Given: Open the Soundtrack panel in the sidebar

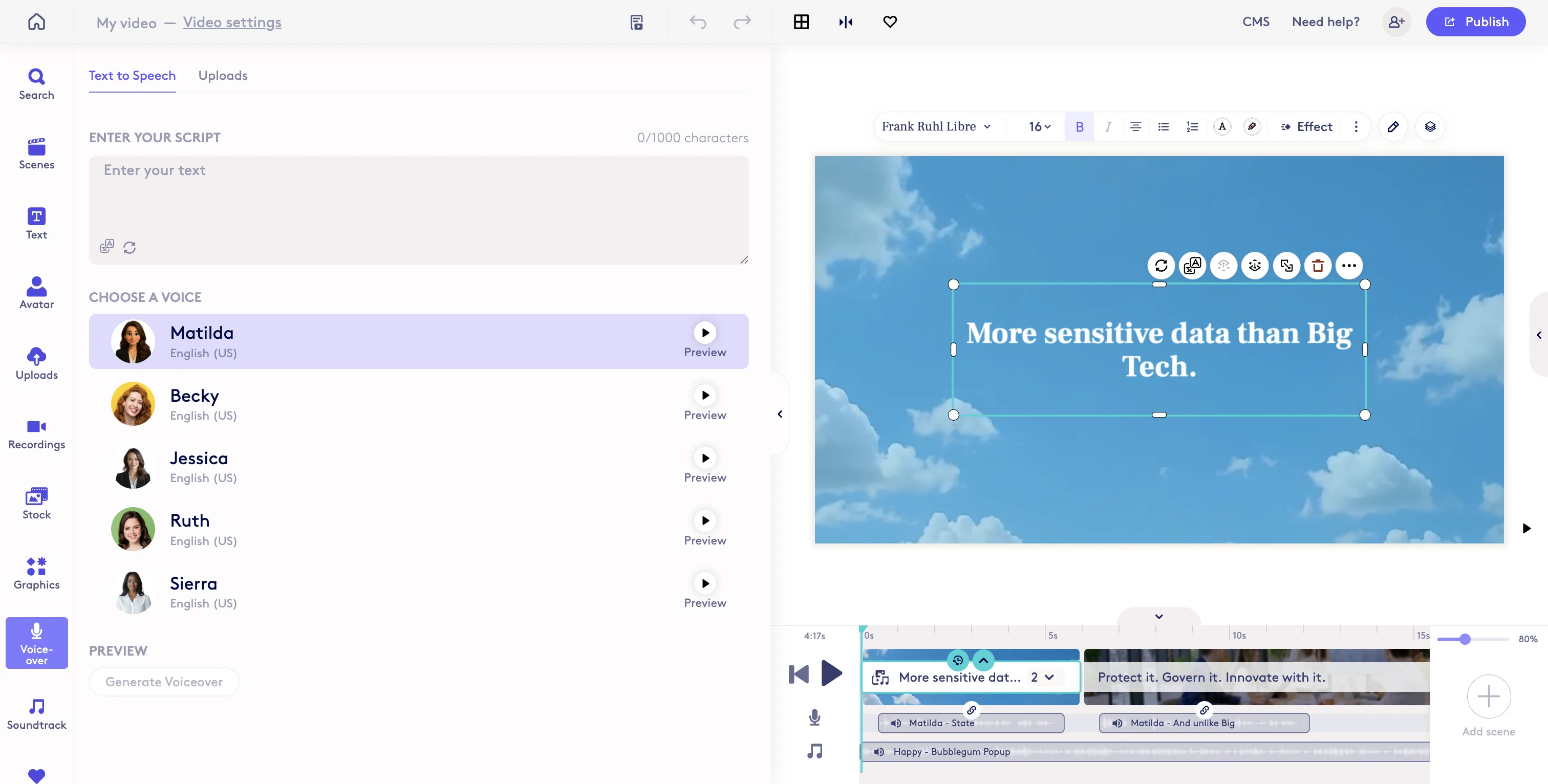Looking at the screenshot, I should point(36,714).
